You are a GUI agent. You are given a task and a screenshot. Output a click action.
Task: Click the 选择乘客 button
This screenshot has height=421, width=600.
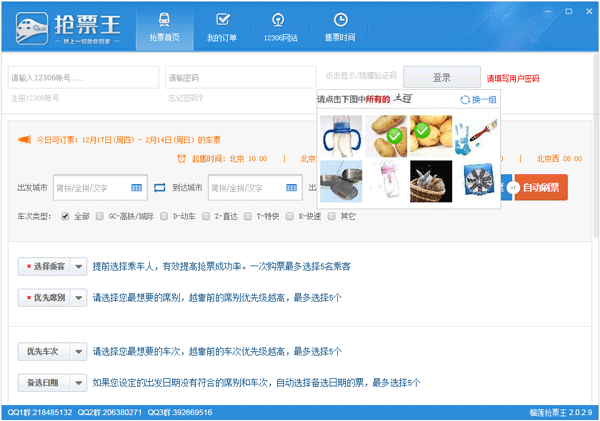coord(44,266)
